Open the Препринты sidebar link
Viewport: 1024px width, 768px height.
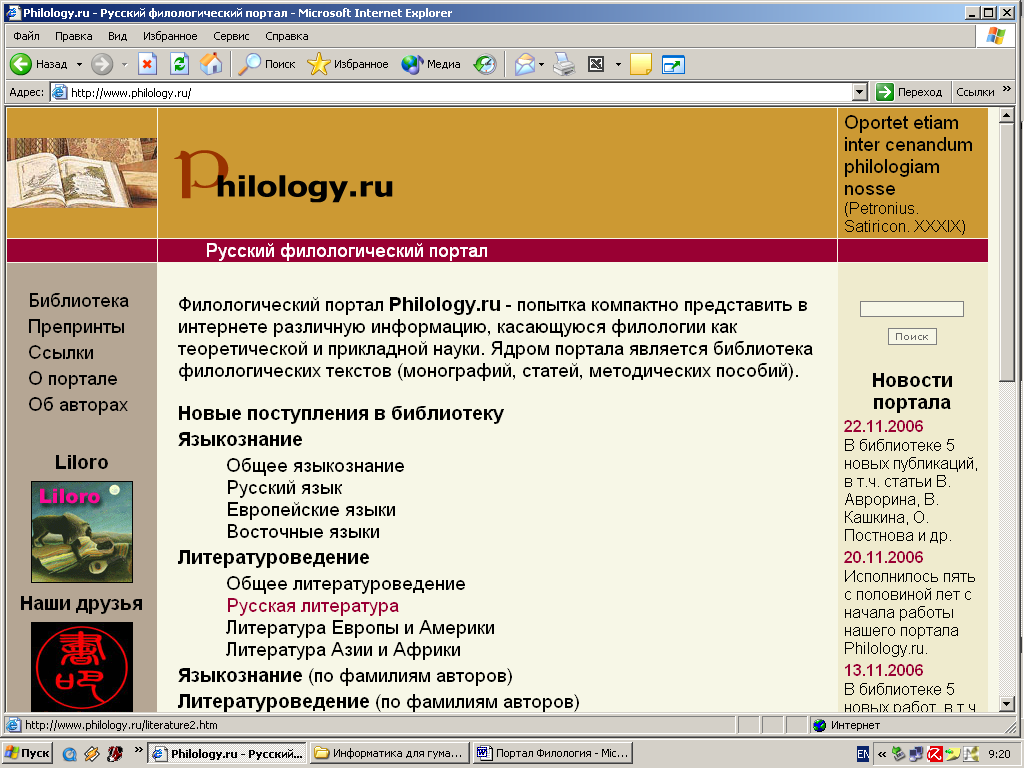76,327
